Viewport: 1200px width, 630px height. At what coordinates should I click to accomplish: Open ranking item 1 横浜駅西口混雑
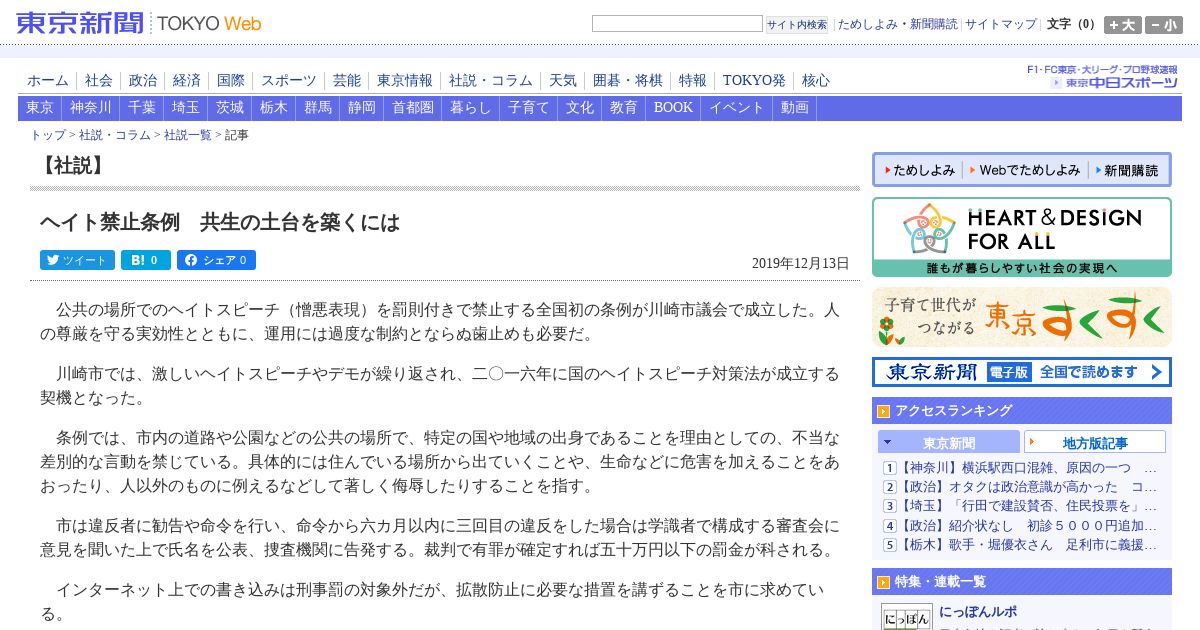[x=1028, y=468]
